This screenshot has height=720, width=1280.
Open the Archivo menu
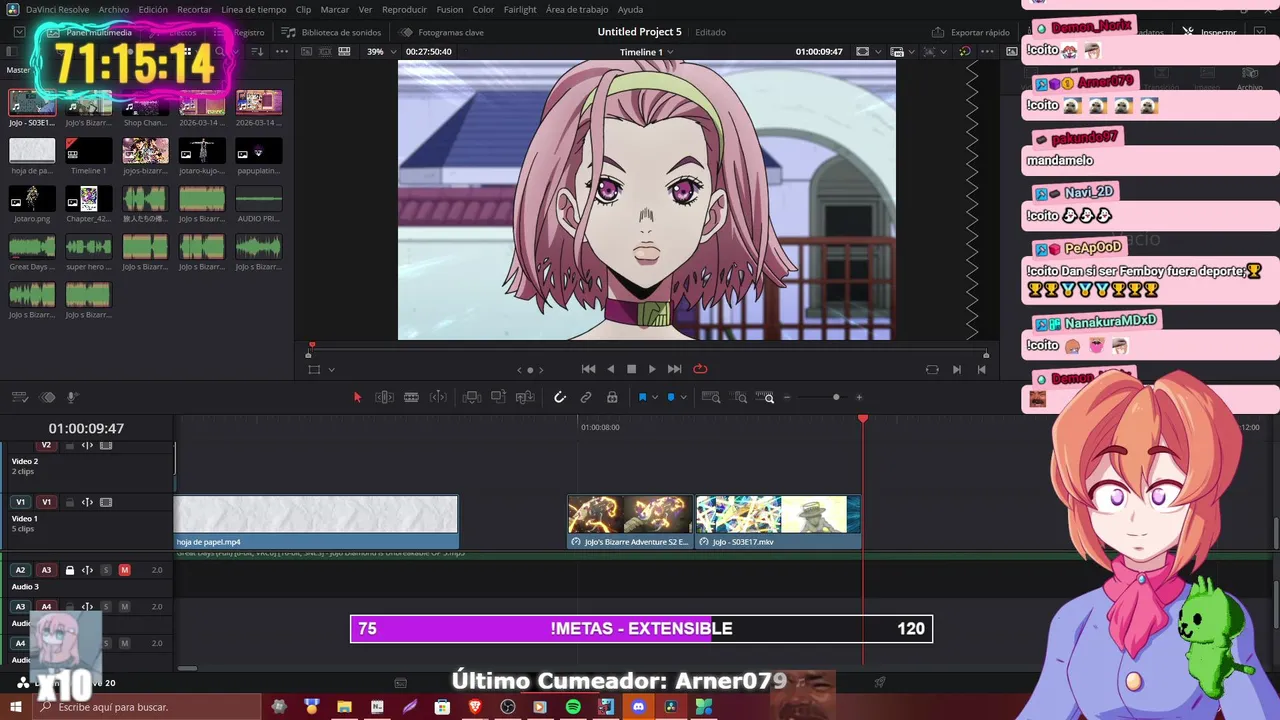click(113, 9)
